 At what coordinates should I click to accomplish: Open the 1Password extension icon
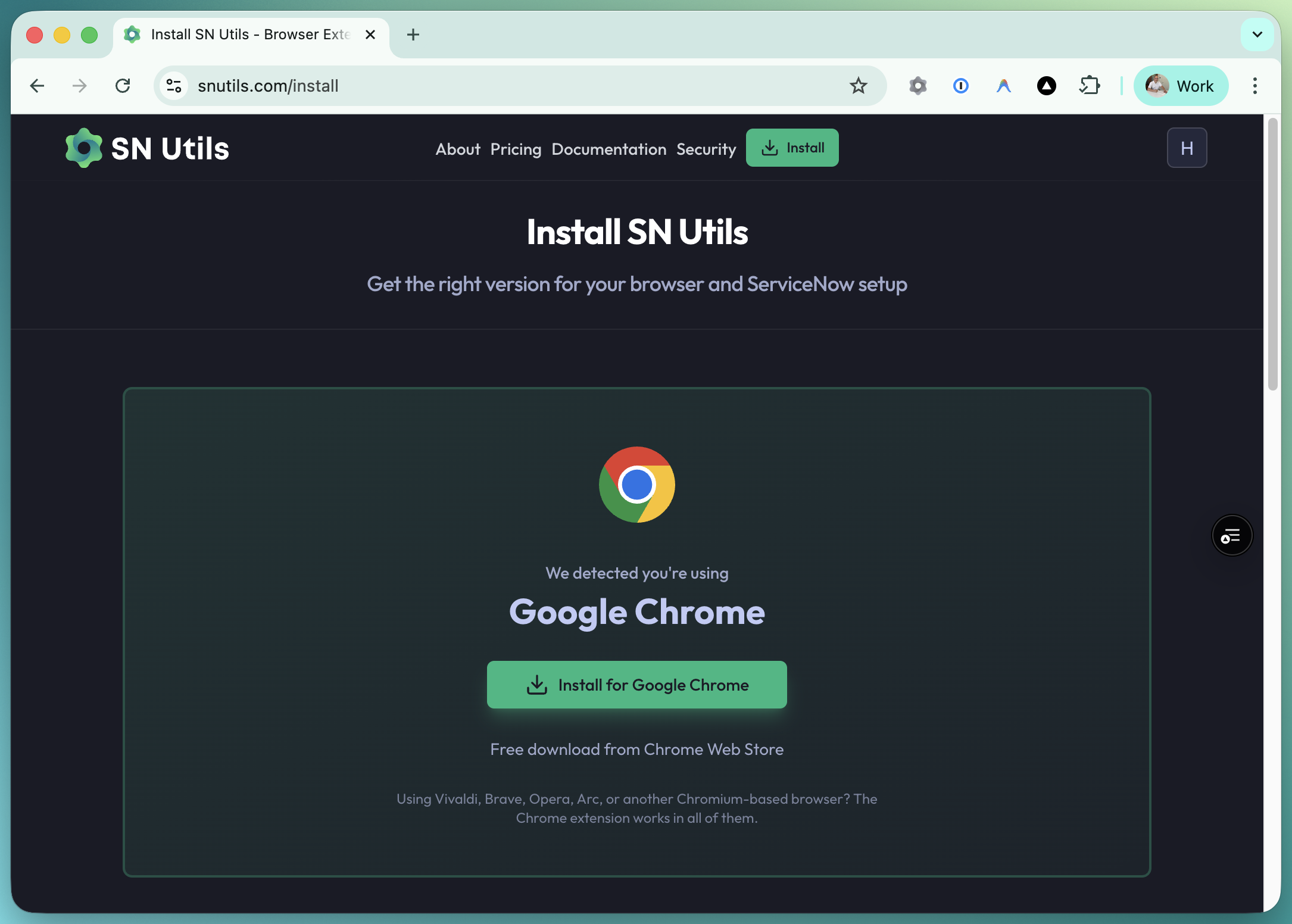tap(960, 86)
